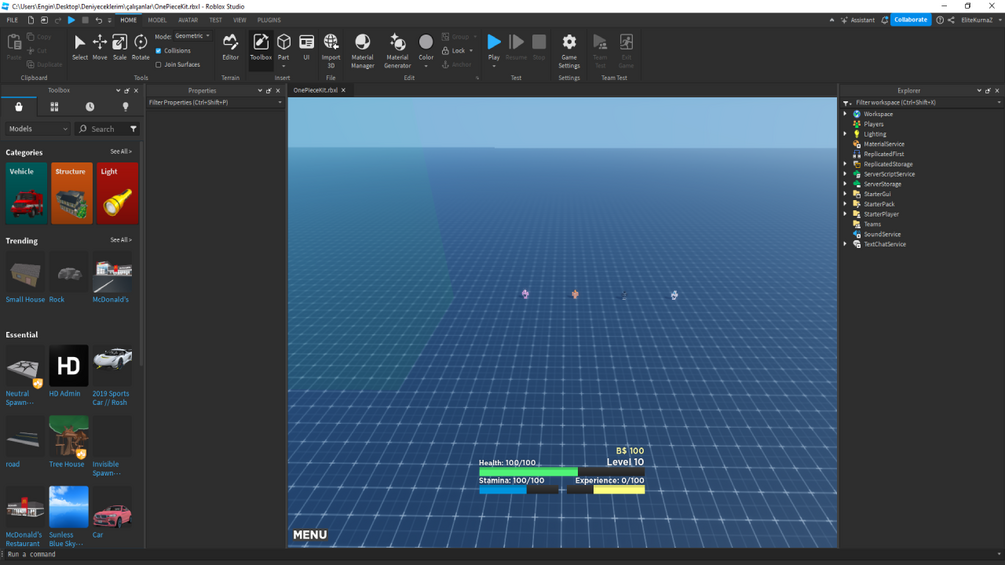Open the Material Manager
This screenshot has width=1005, height=565.
[362, 51]
